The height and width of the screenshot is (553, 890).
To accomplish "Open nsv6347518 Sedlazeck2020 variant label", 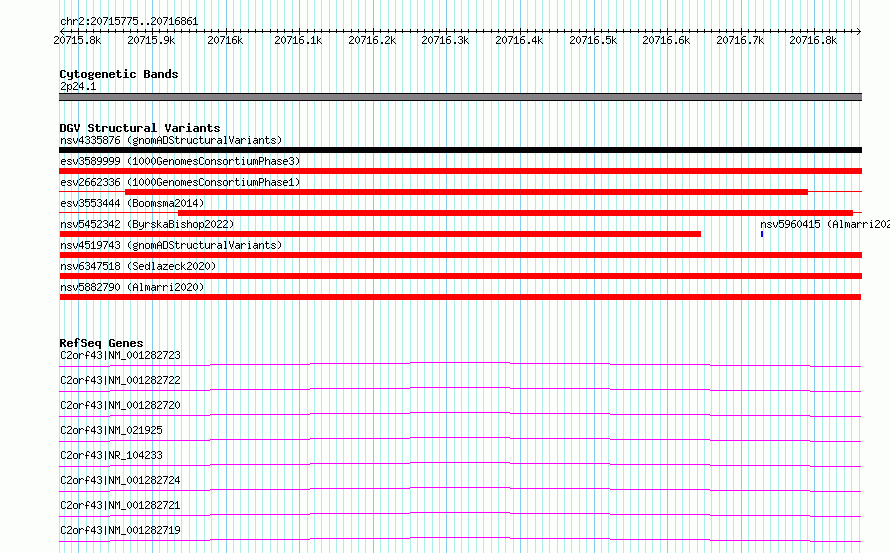I will [x=138, y=266].
